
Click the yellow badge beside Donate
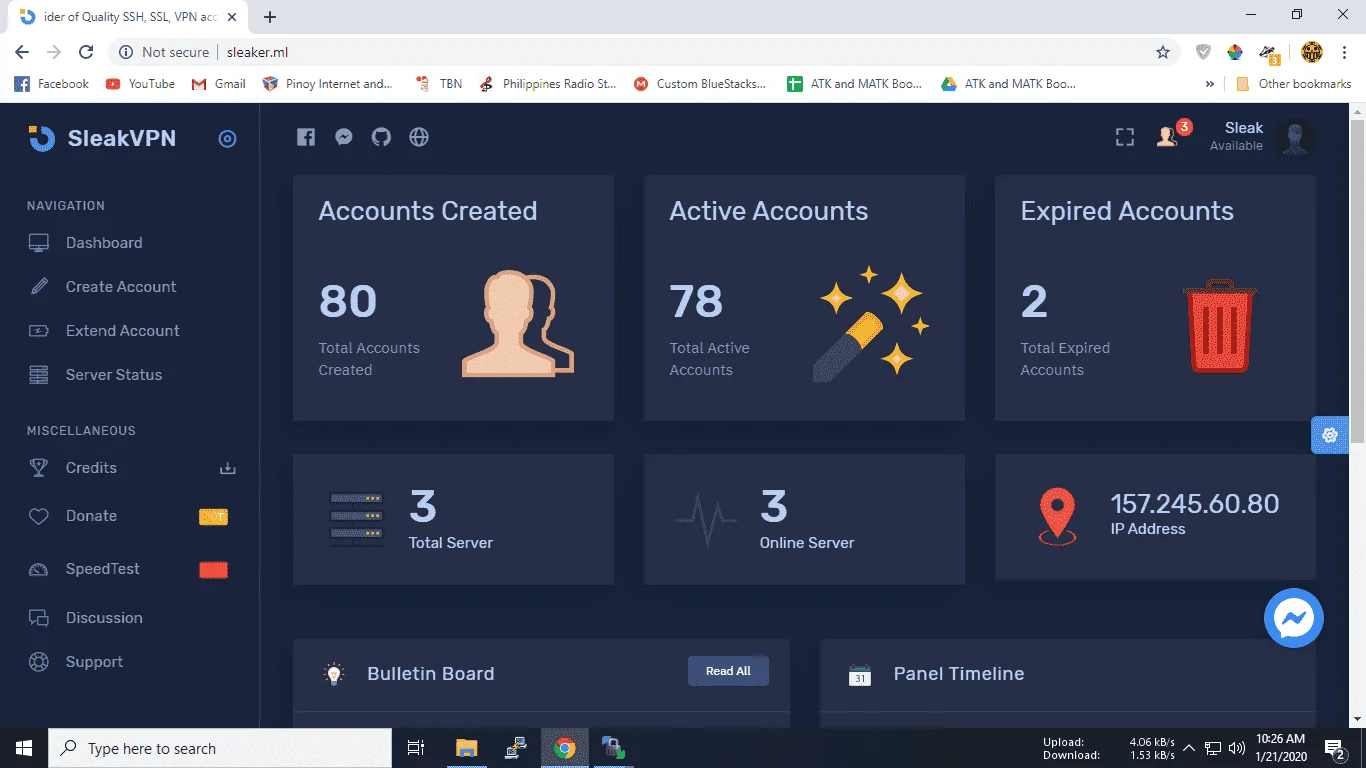point(214,517)
